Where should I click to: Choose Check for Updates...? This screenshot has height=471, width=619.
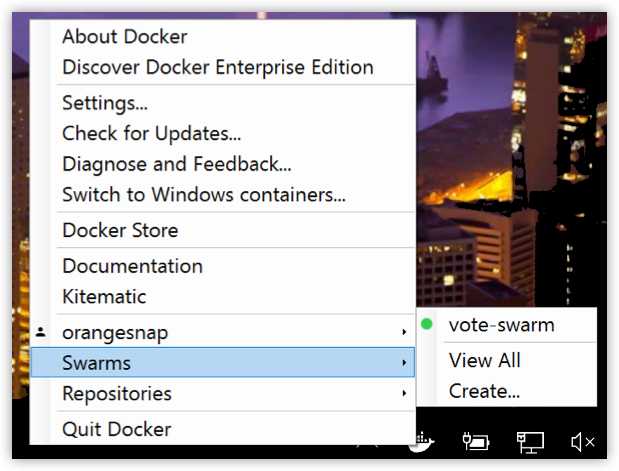point(152,133)
